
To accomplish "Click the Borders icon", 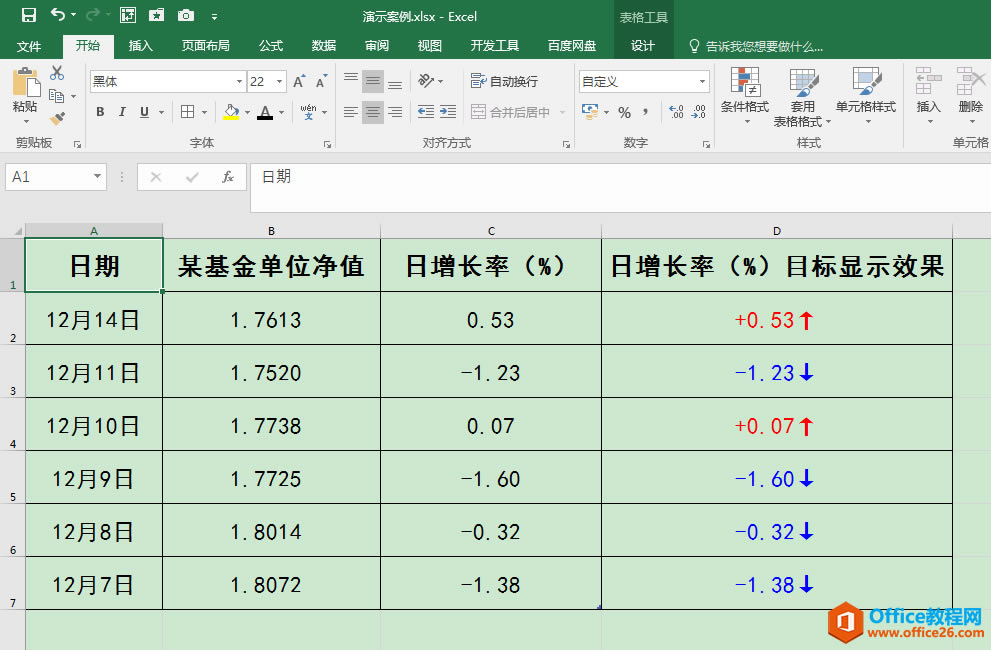I will [188, 112].
